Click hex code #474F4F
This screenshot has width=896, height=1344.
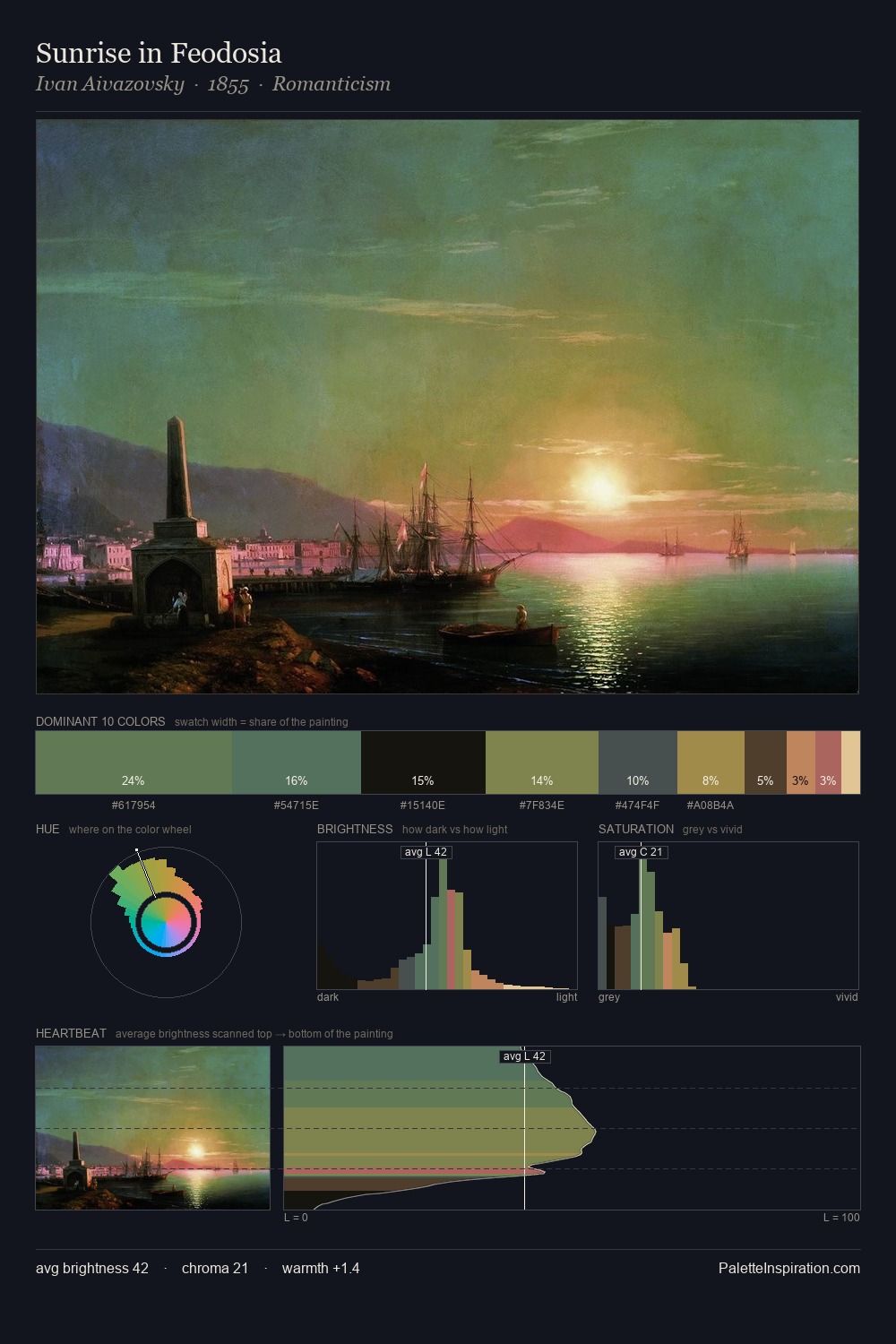coord(638,806)
